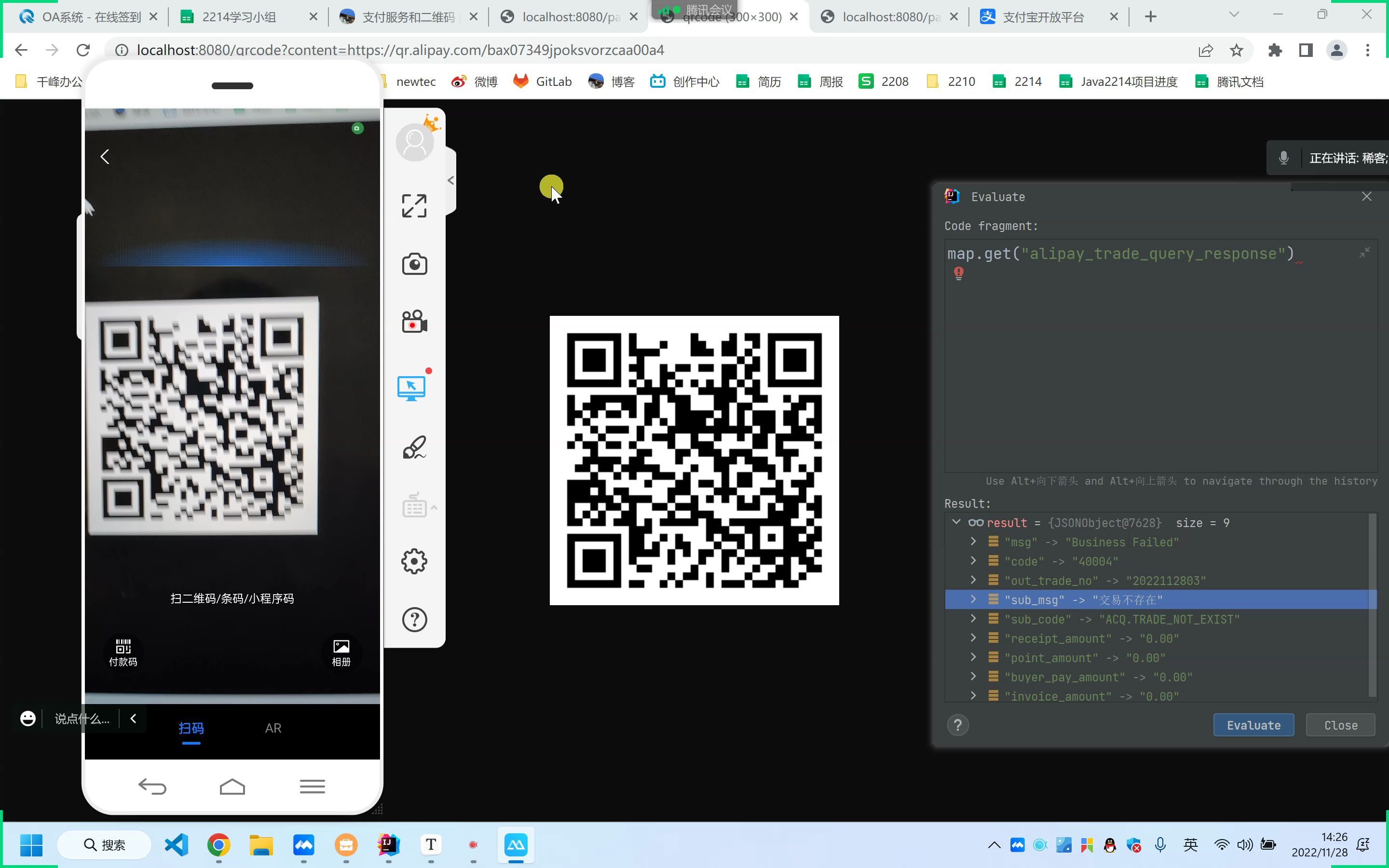Expand the "msg" result entry
This screenshot has width=1389, height=868.
(x=973, y=542)
